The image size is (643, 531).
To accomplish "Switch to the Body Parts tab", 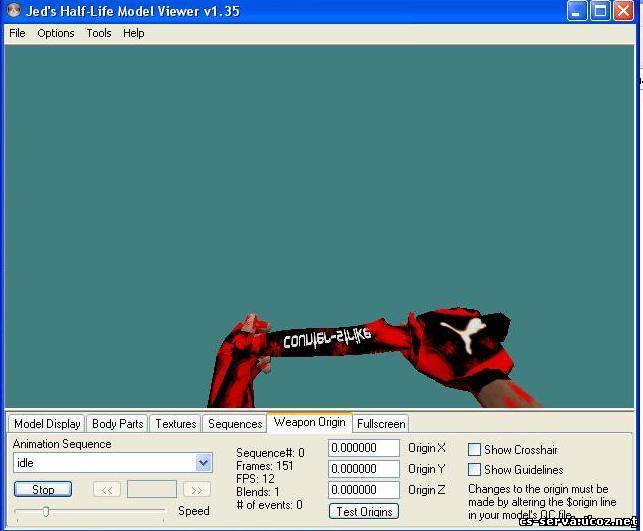I will click(x=118, y=424).
